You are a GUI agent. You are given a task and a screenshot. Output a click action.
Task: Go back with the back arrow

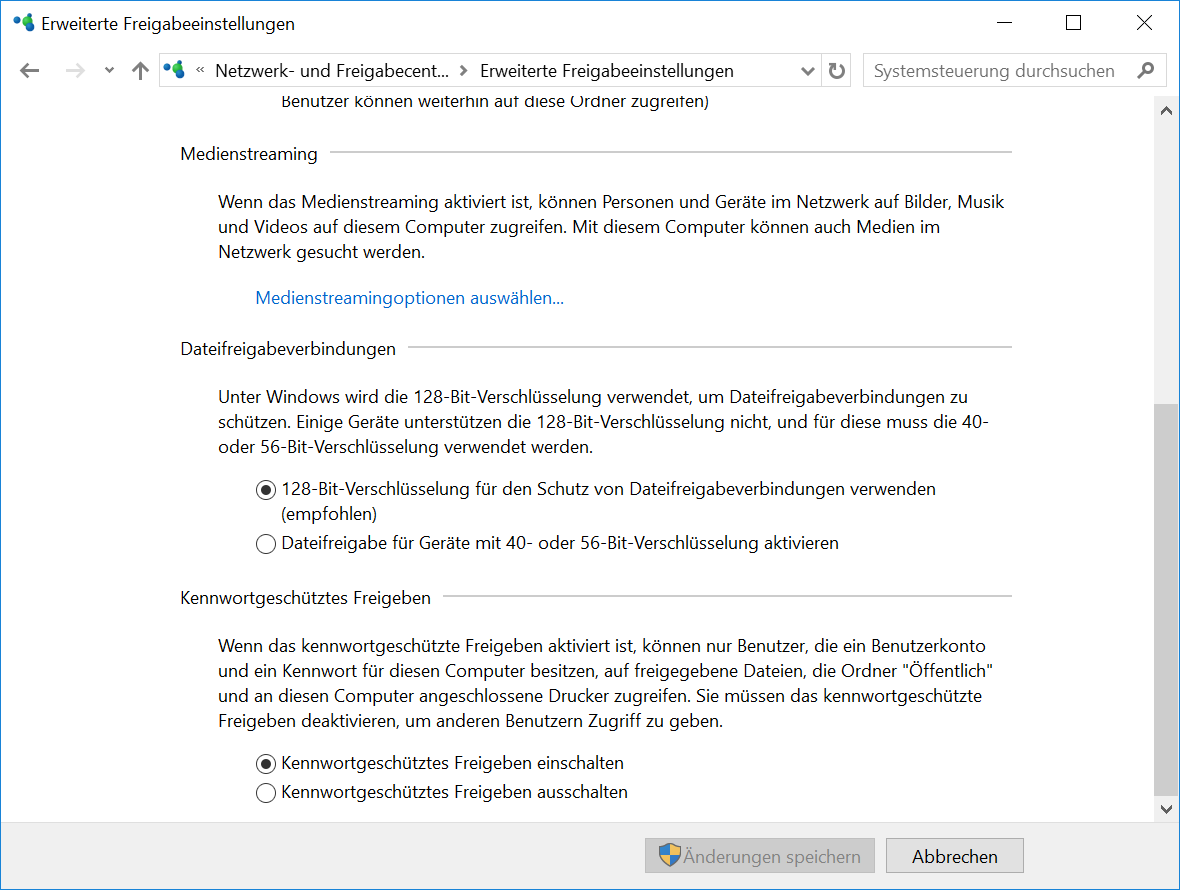pyautogui.click(x=29, y=71)
